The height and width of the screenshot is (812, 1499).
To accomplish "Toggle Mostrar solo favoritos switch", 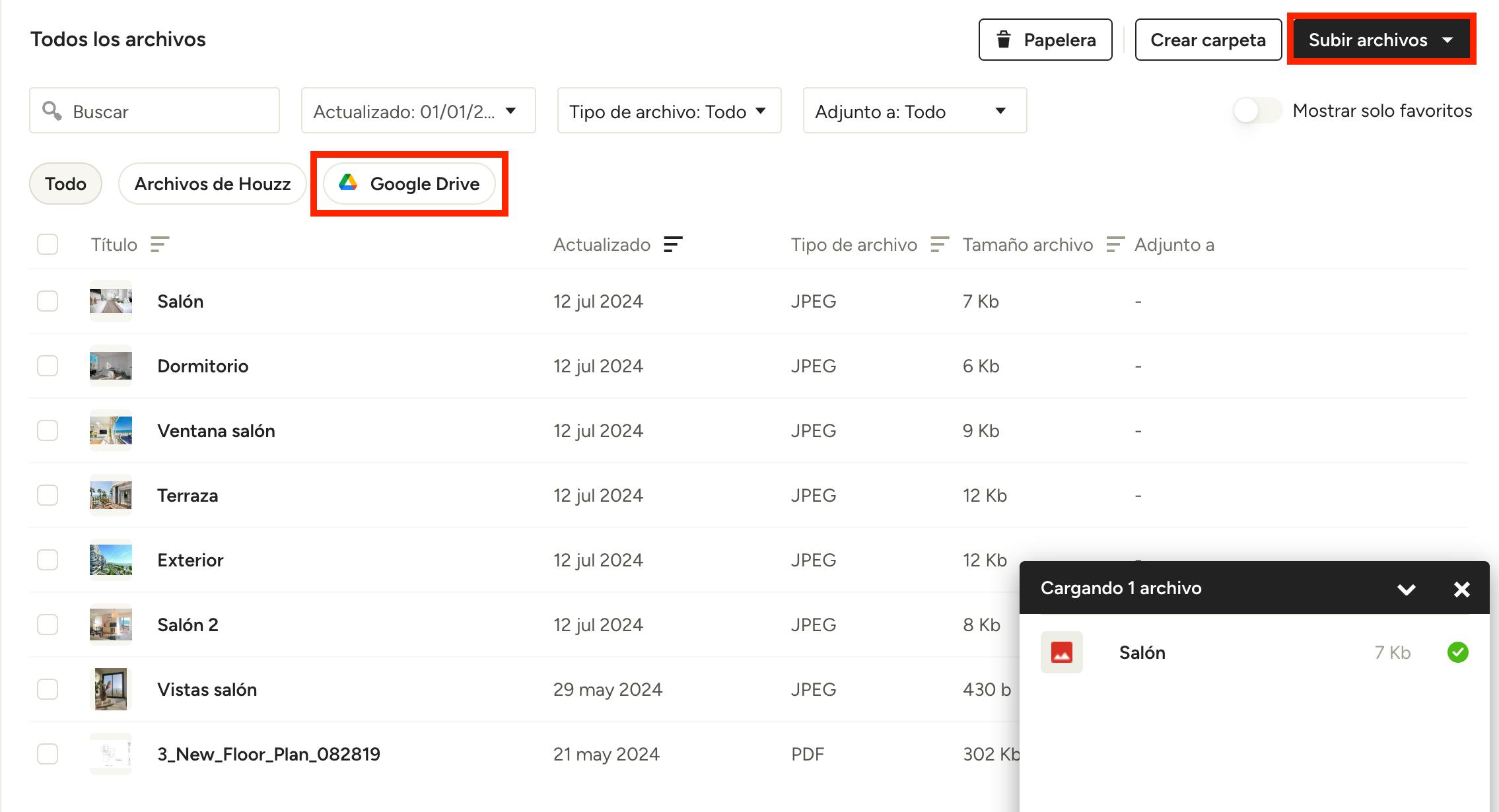I will [1257, 110].
